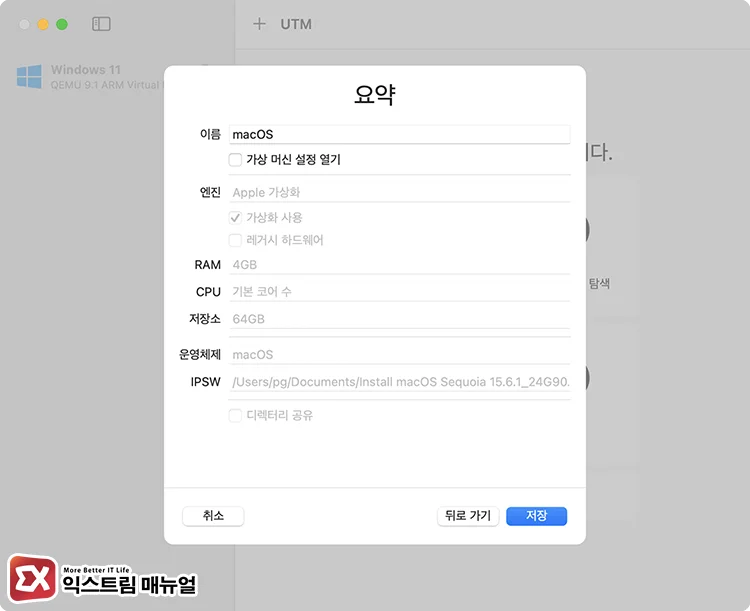
Task: Click the 엔진 field showing Apple 가상화
Action: pos(399,192)
